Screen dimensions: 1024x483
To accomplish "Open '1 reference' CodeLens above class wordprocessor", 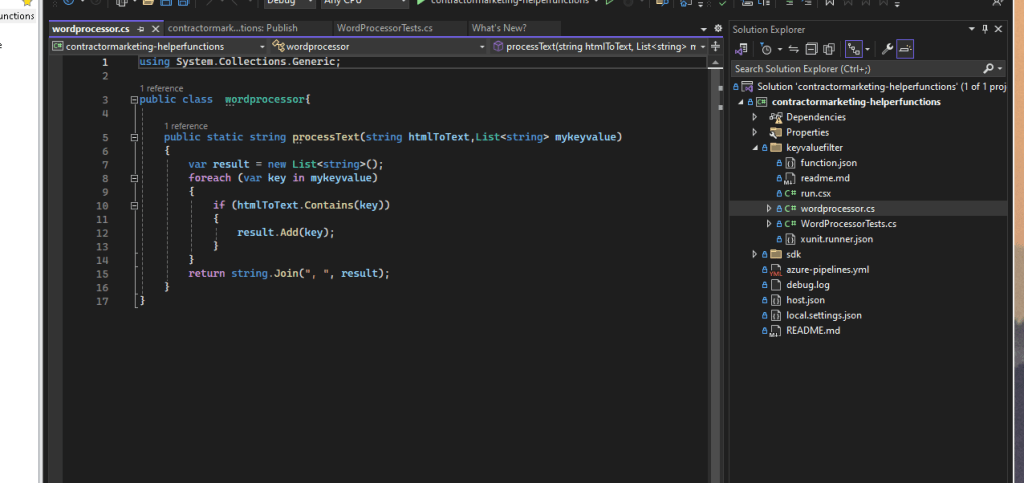I will [161, 88].
